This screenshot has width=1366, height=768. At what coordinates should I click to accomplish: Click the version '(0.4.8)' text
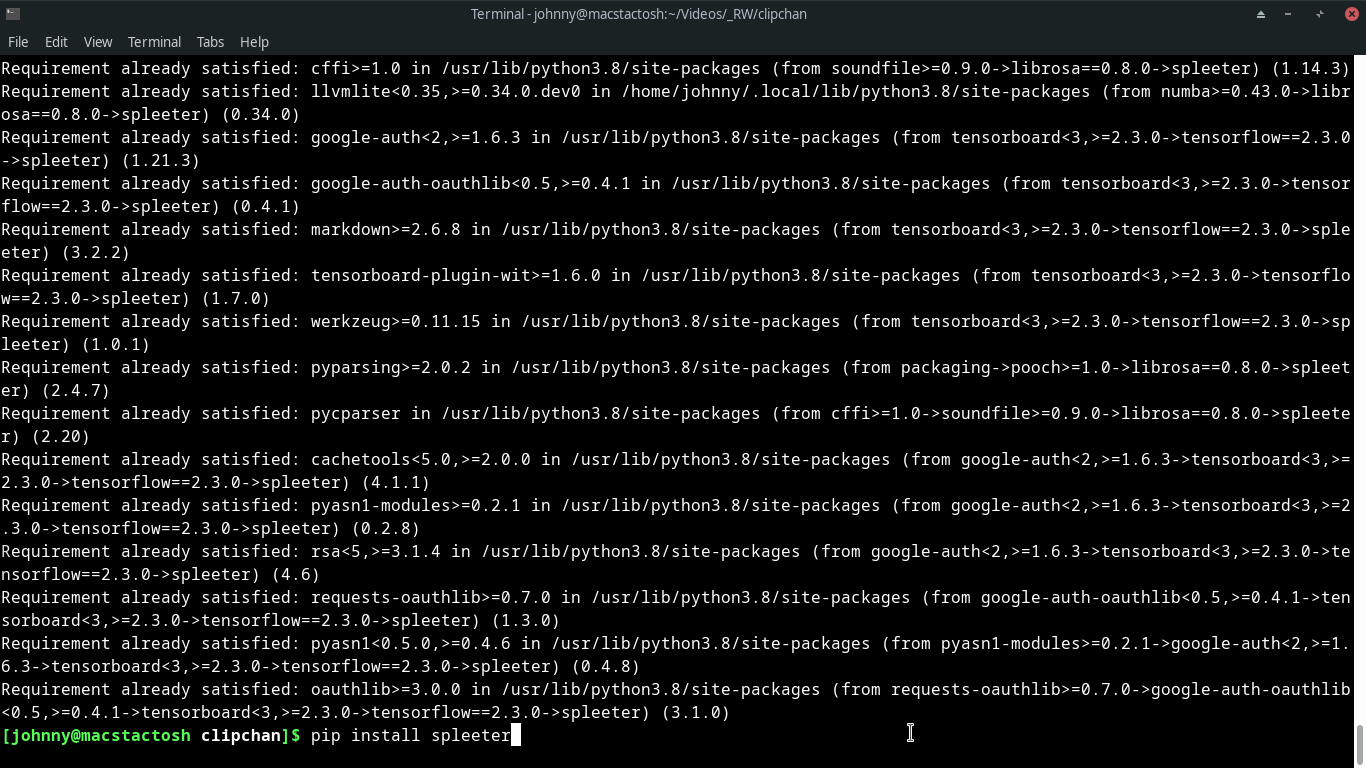click(x=606, y=667)
